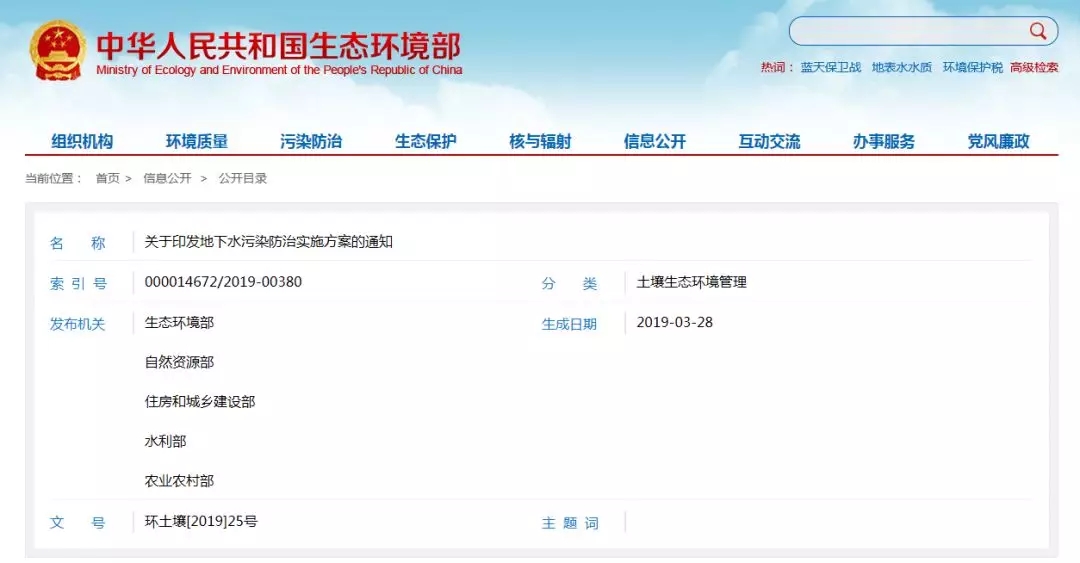Select issuing agency 水利部

165,442
